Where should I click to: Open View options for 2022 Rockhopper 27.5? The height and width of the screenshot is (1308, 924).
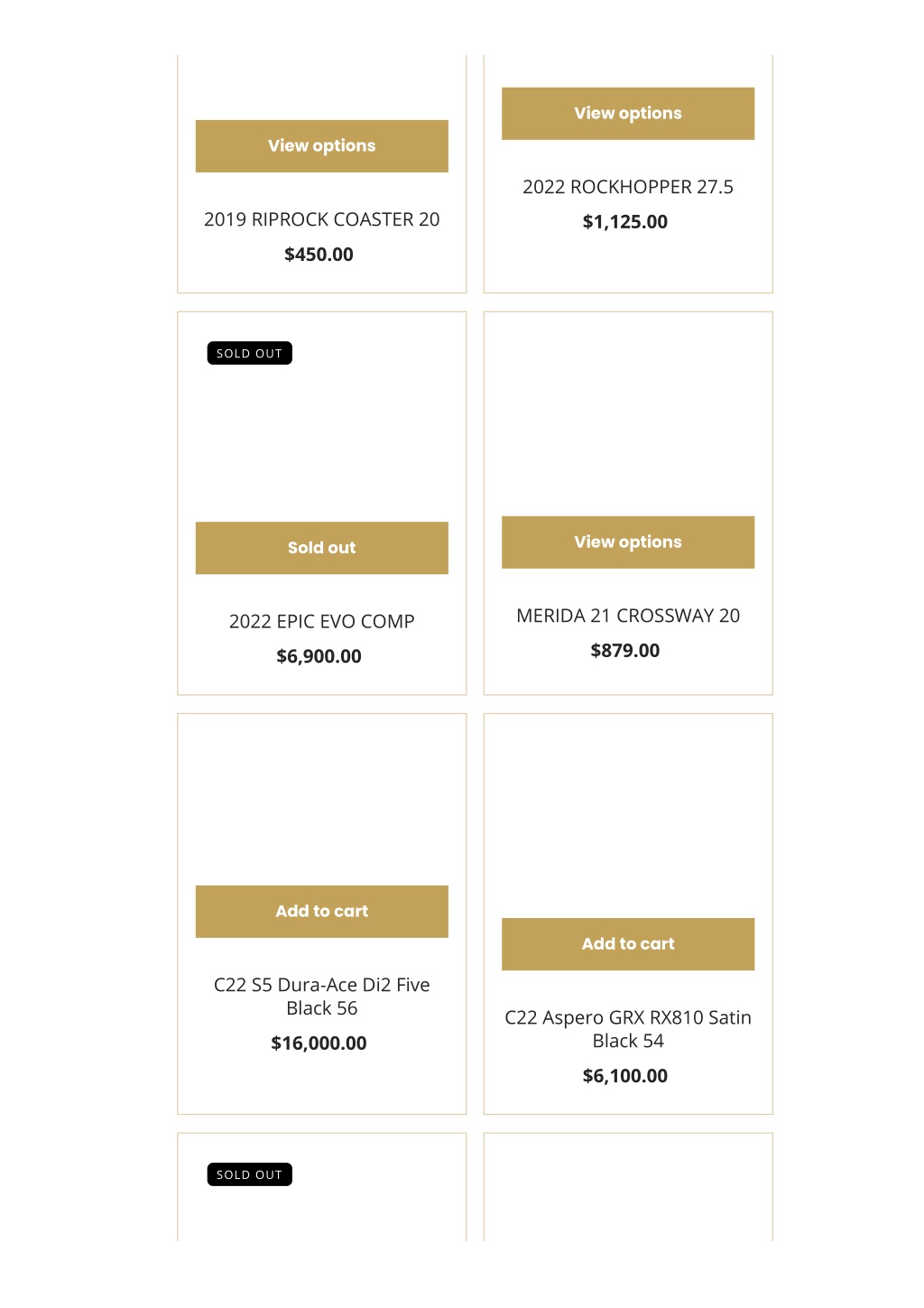(628, 114)
